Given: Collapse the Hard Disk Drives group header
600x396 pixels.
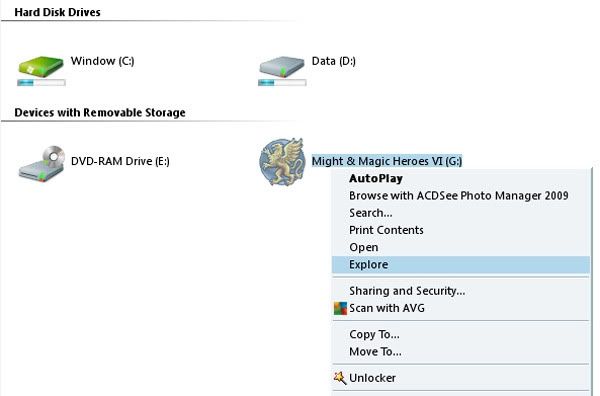Looking at the screenshot, I should pyautogui.click(x=57, y=12).
